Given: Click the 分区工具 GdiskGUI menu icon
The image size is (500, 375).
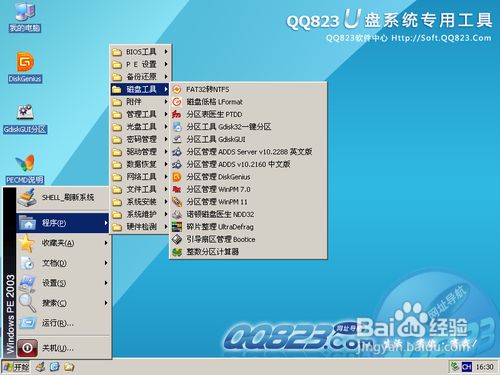Looking at the screenshot, I should tap(177, 139).
